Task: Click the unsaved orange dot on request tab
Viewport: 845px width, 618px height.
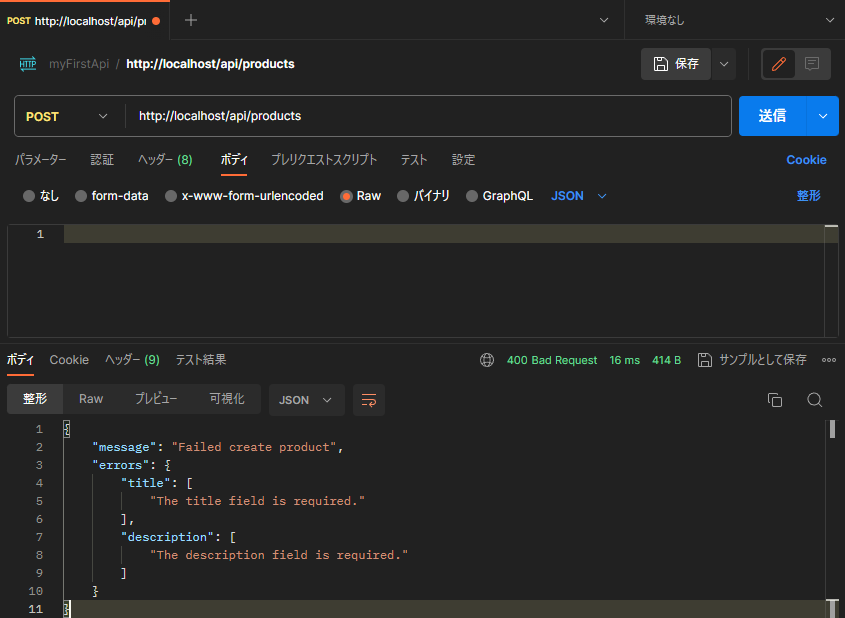Action: click(x=156, y=21)
